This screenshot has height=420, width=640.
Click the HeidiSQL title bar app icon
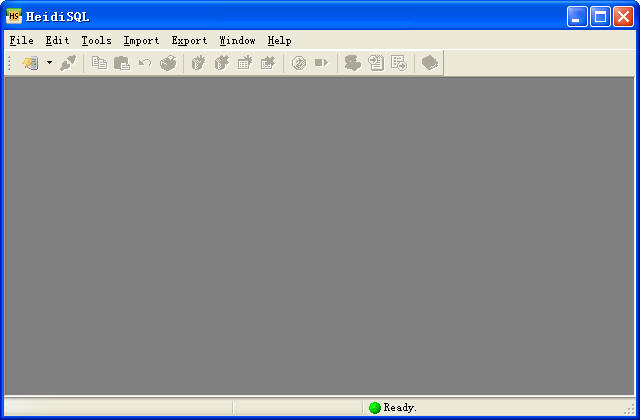click(14, 16)
